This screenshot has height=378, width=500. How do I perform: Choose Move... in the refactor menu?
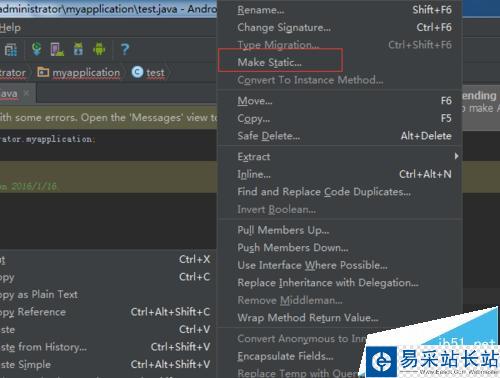tap(339, 101)
